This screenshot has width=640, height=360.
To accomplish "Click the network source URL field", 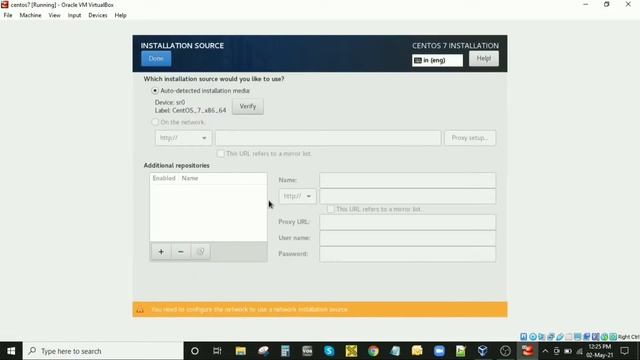I will point(328,138).
